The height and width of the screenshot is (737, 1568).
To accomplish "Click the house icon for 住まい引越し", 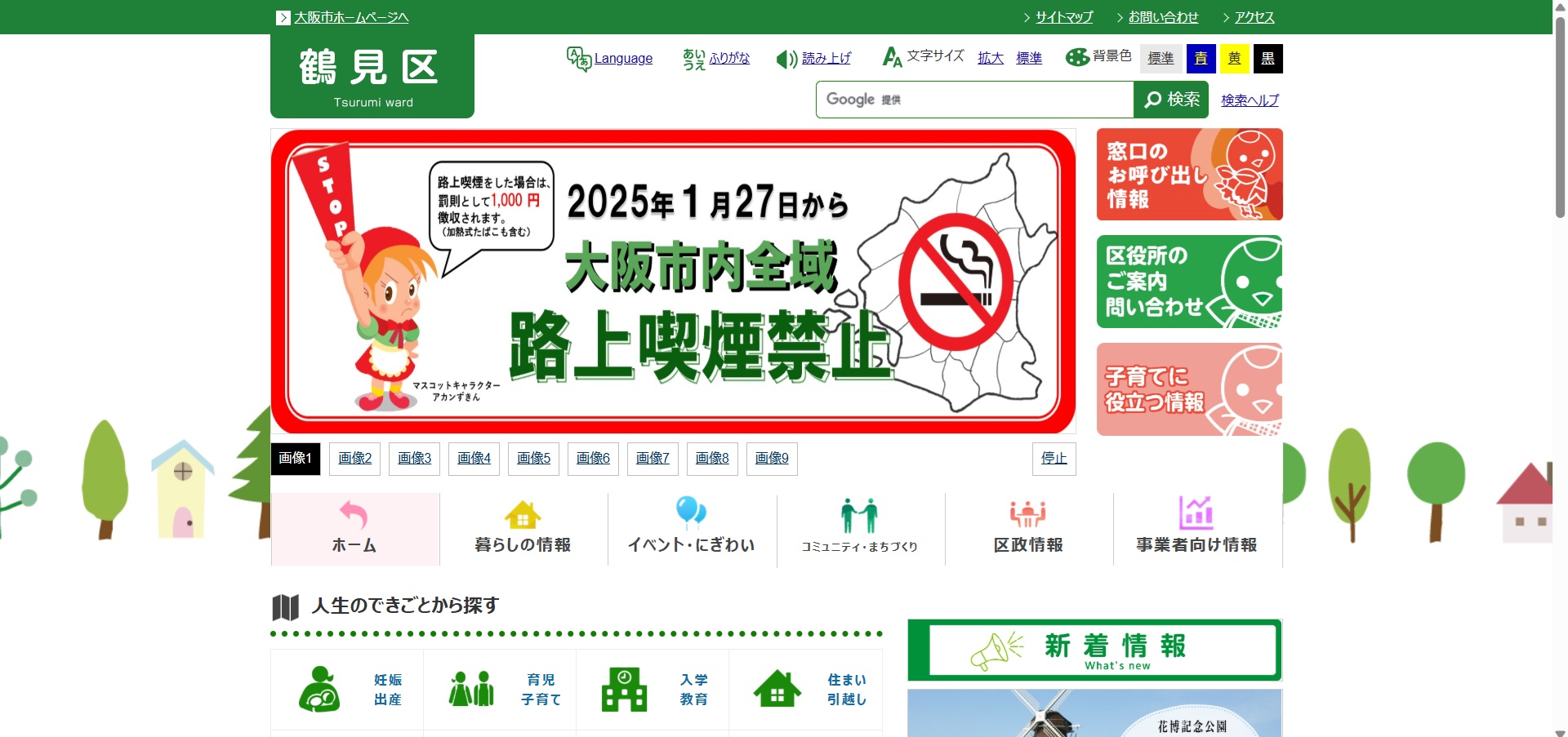I will click(777, 688).
